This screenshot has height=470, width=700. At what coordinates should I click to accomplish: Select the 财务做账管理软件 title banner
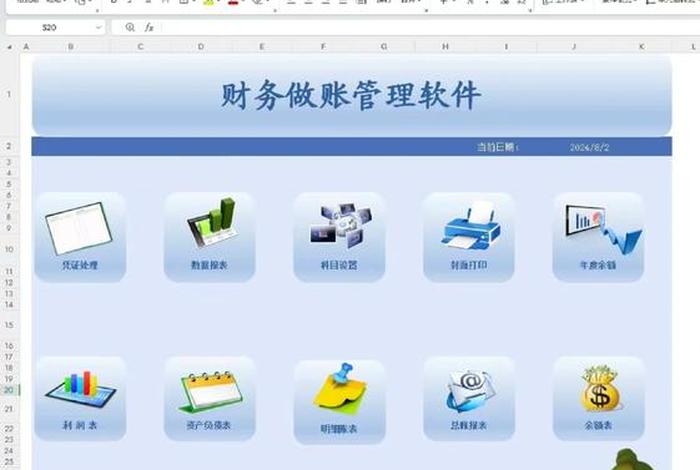pos(352,95)
